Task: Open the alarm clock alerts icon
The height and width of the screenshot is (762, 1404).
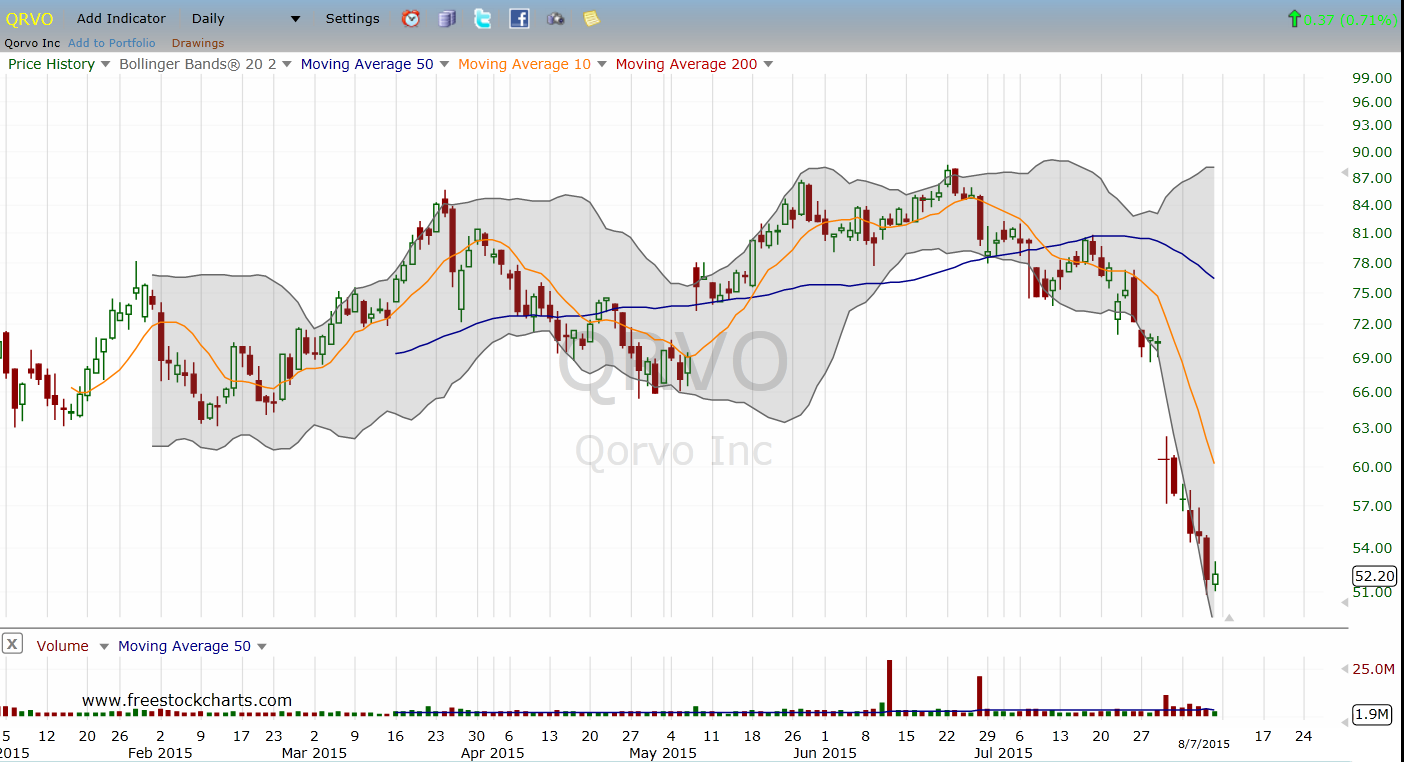Action: 411,18
